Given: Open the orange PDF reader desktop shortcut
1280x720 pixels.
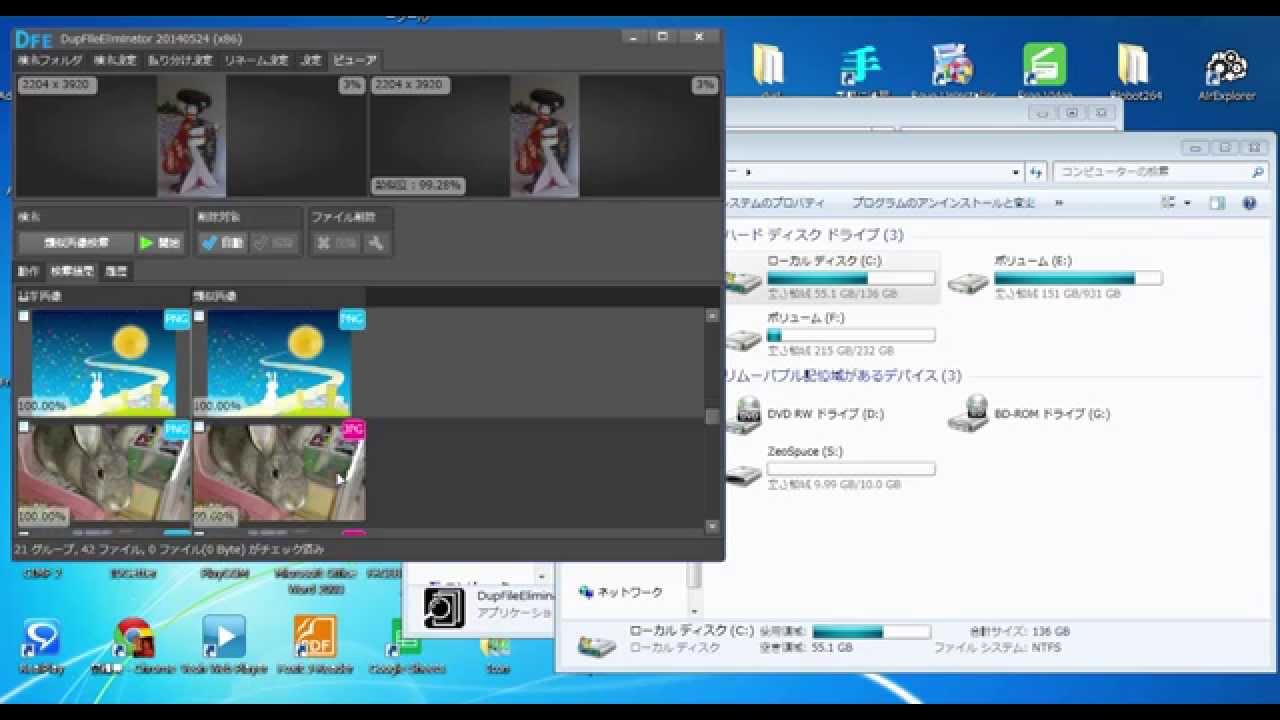Looking at the screenshot, I should (x=315, y=645).
